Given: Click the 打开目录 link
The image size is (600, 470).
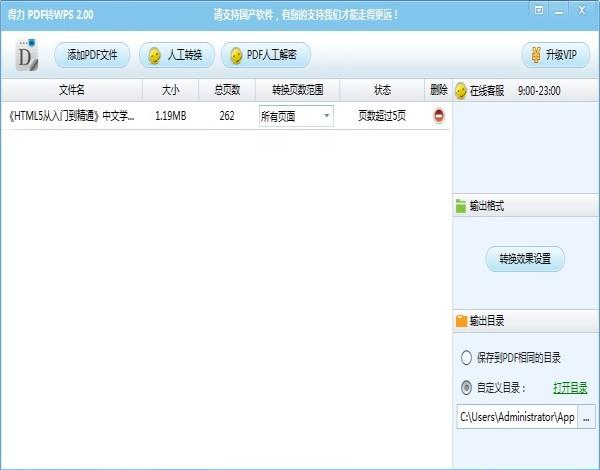Looking at the screenshot, I should [x=570, y=388].
